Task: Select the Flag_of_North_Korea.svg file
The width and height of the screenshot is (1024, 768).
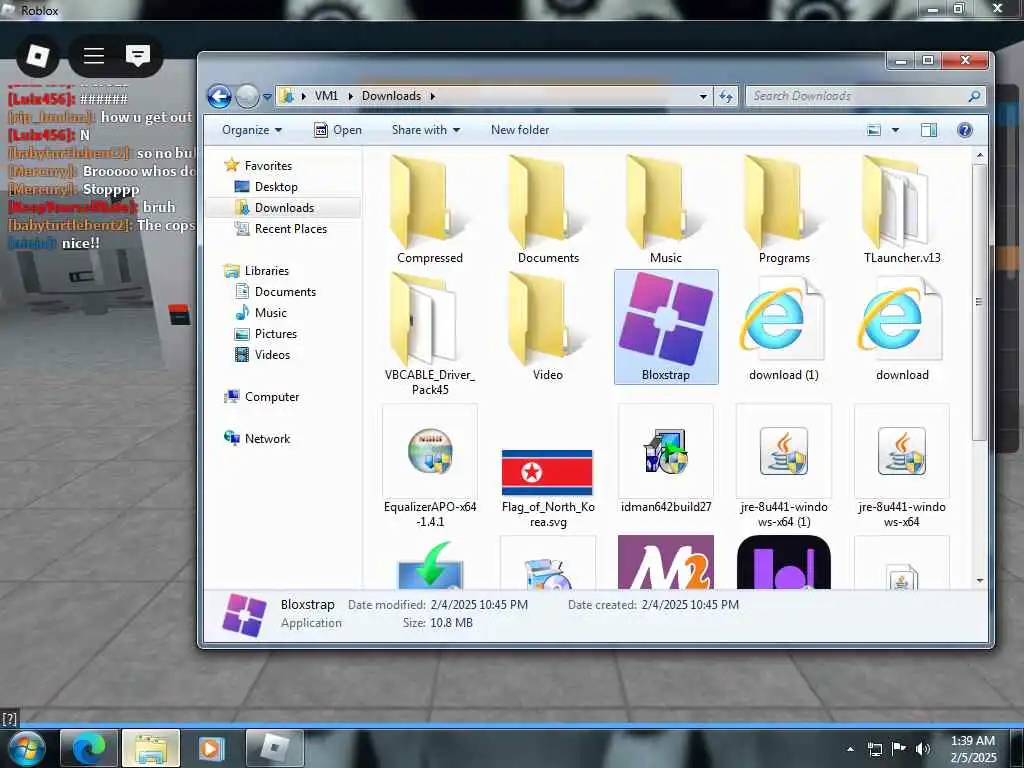Action: coord(548,487)
